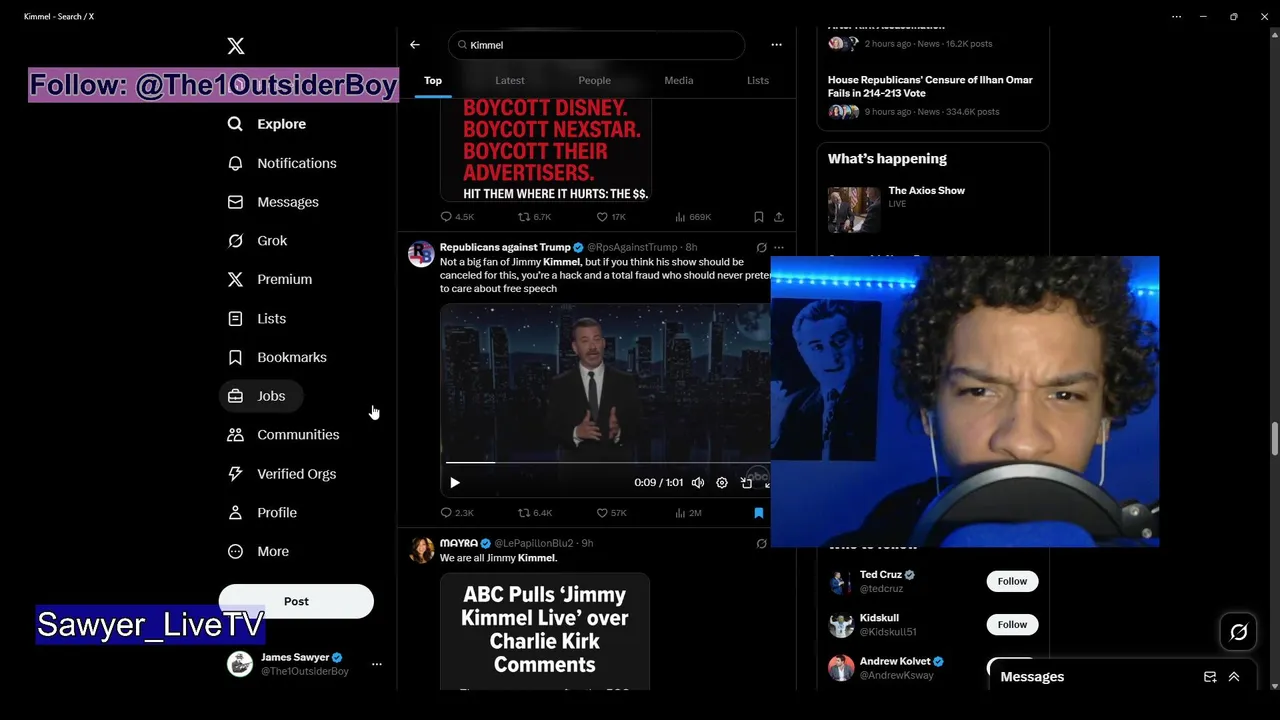1280x720 pixels.
Task: Go back with the left arrow
Action: coord(415,45)
